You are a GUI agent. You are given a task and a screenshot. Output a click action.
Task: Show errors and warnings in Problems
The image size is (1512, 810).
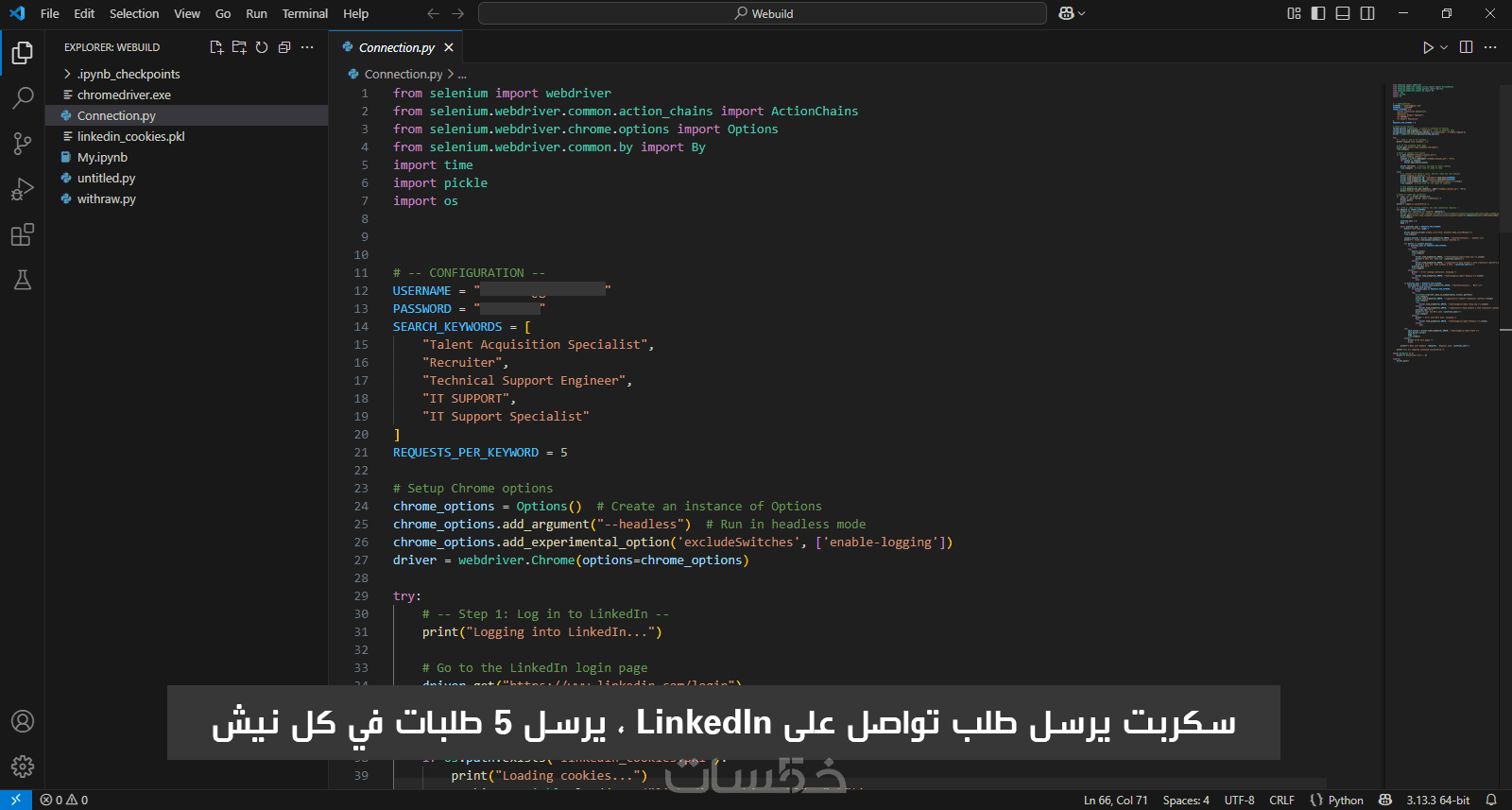64,800
